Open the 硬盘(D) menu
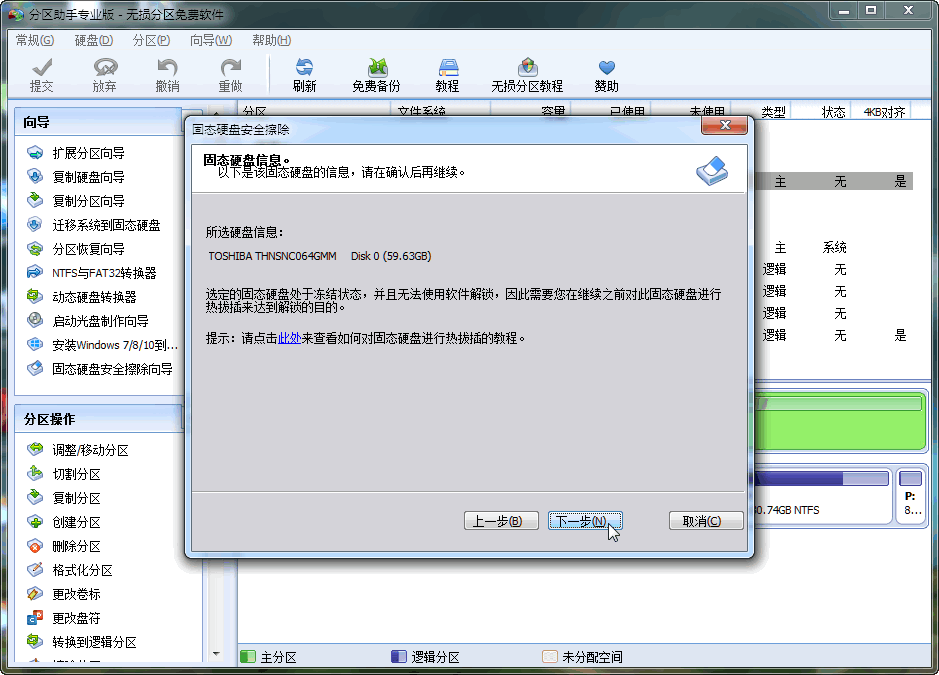 click(93, 40)
